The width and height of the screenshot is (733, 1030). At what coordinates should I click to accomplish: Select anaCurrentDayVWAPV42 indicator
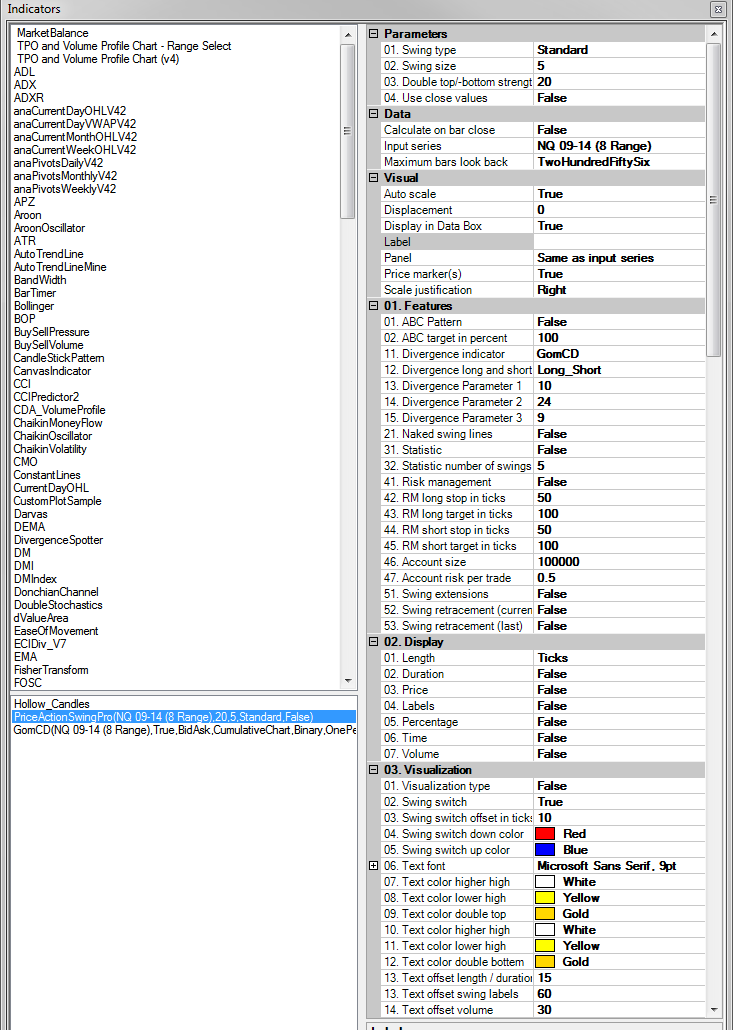point(75,123)
